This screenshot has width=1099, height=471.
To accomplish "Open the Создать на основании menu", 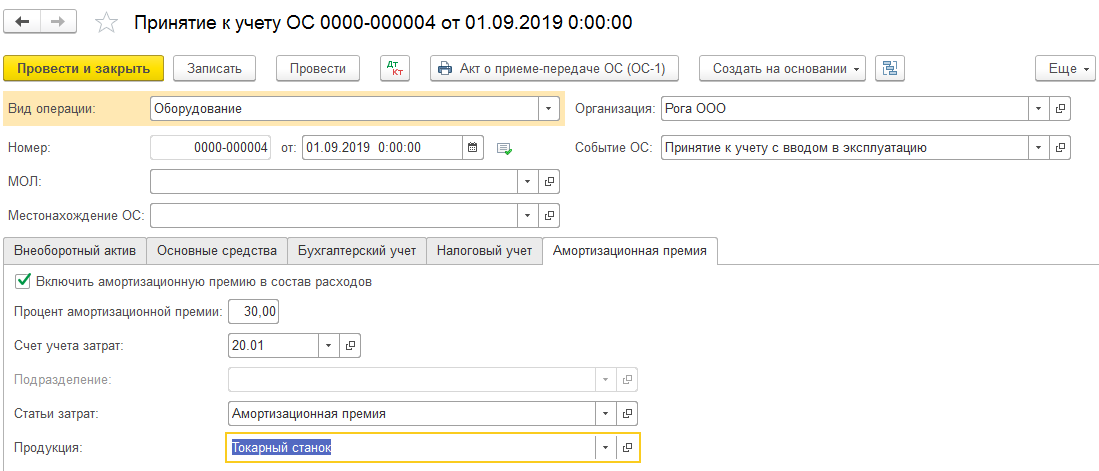I will pyautogui.click(x=782, y=68).
